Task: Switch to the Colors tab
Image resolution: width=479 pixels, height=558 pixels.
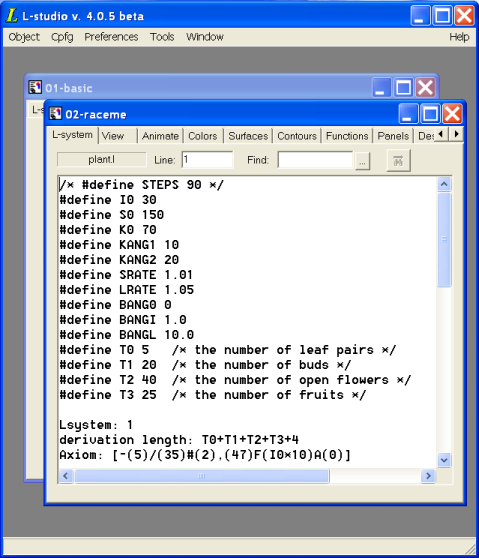Action: click(202, 136)
